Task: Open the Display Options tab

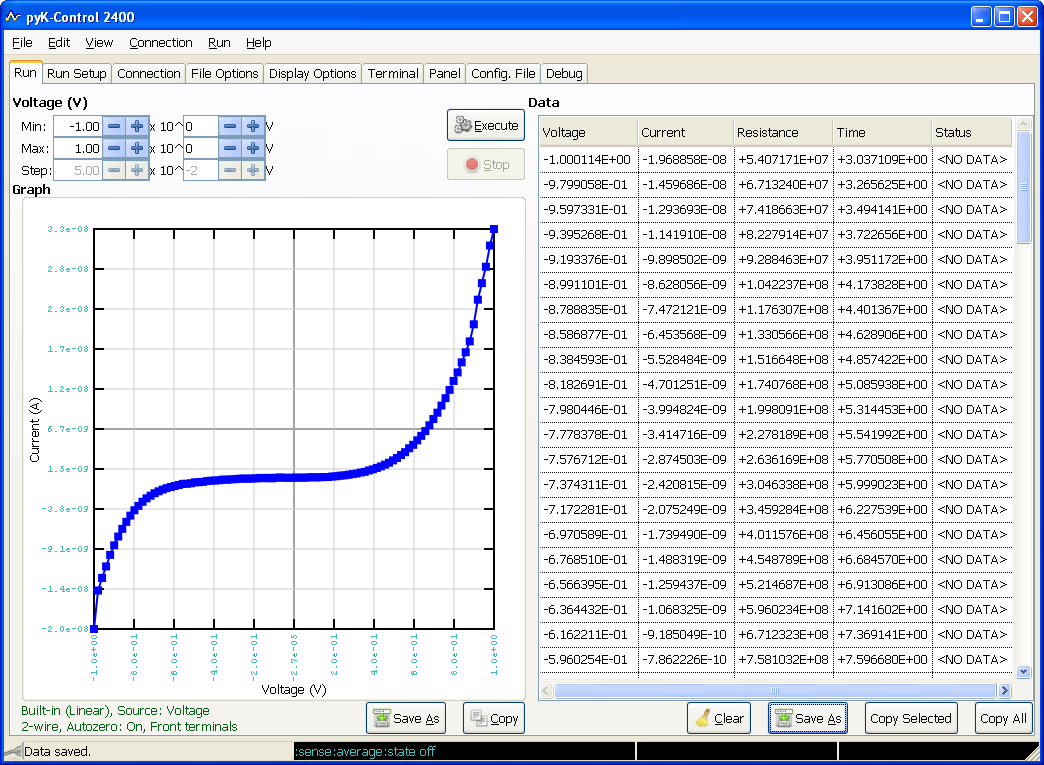Action: pos(312,73)
